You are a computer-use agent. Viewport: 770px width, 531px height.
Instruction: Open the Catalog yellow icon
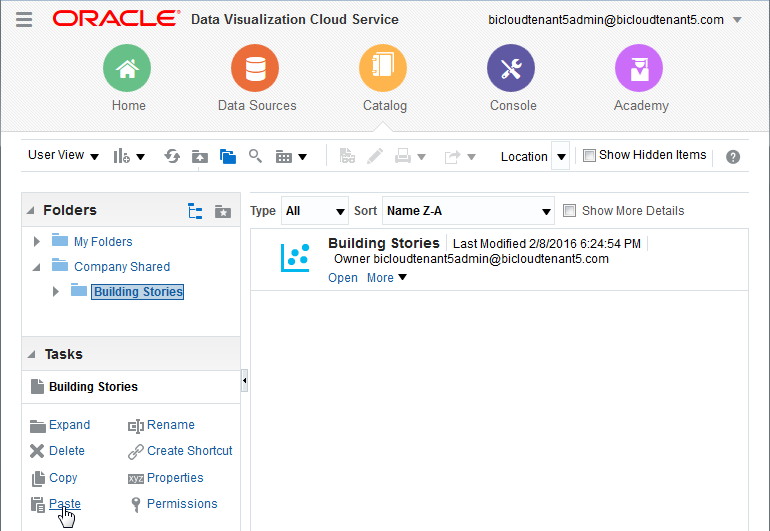(383, 68)
